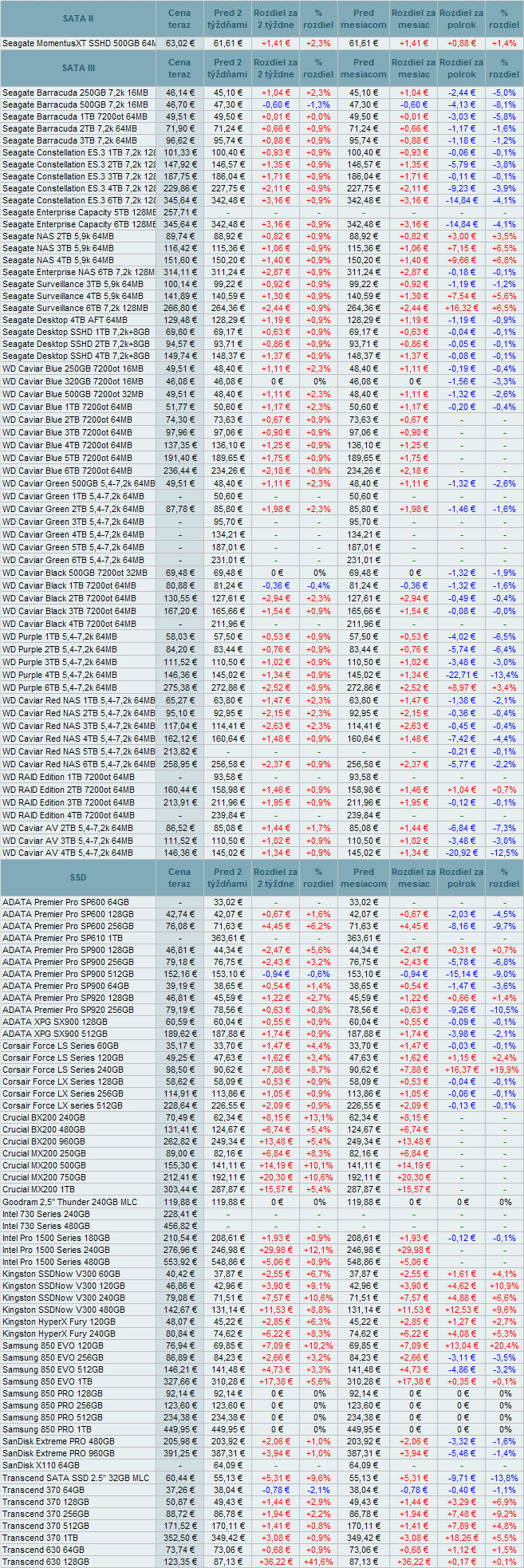Select Crucial MX200 1TB
This screenshot has width=524, height=1568.
pos(39,1189)
